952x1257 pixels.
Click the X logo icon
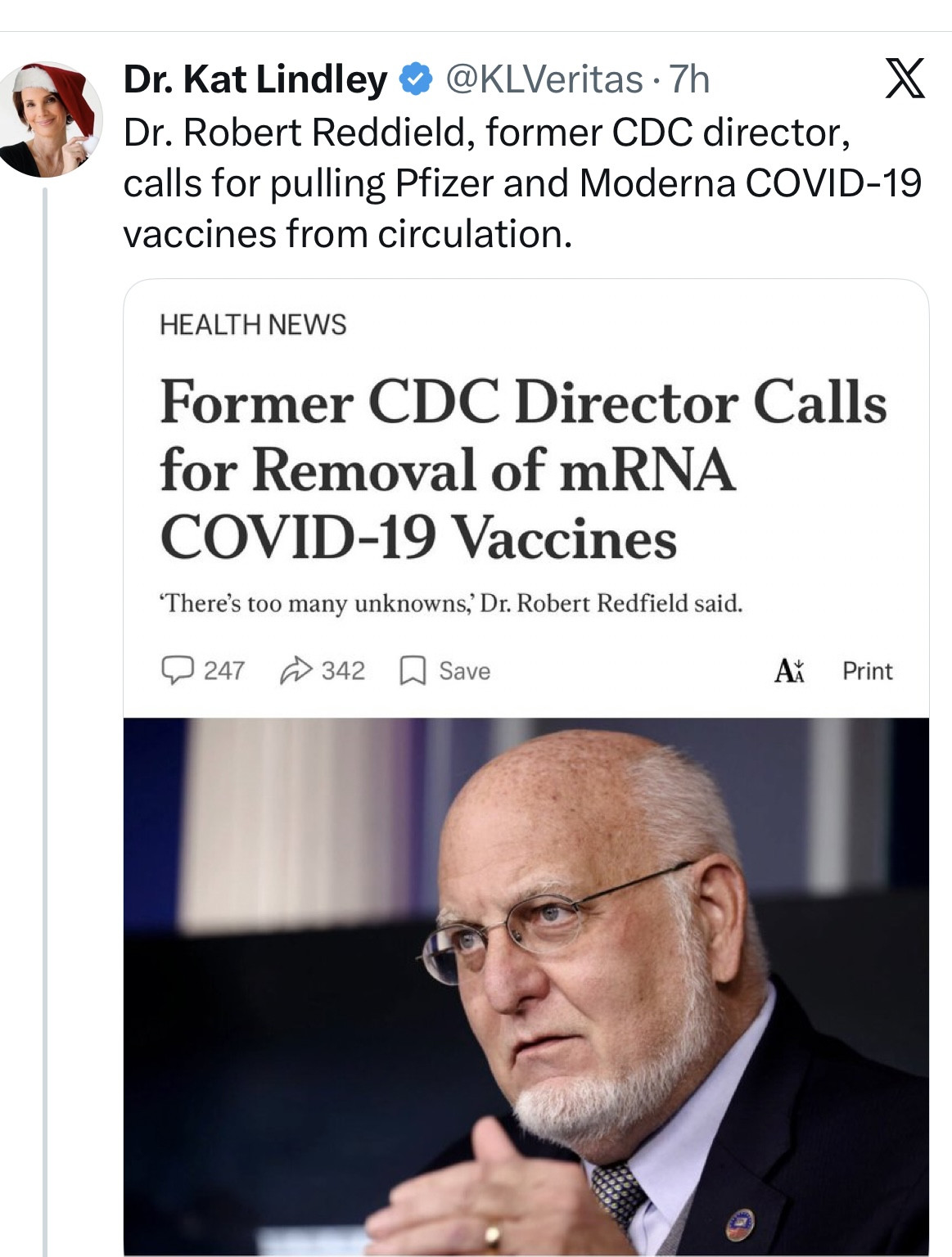(x=905, y=79)
